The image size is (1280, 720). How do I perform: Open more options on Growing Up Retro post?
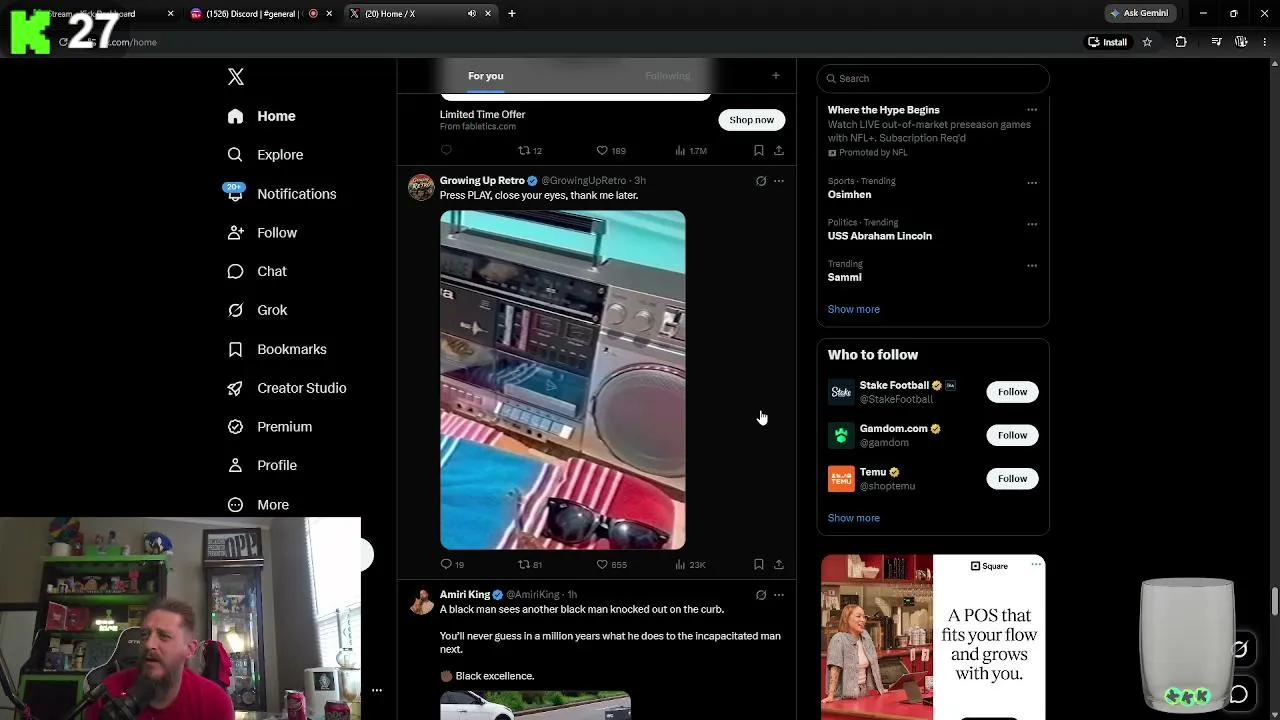click(x=779, y=181)
